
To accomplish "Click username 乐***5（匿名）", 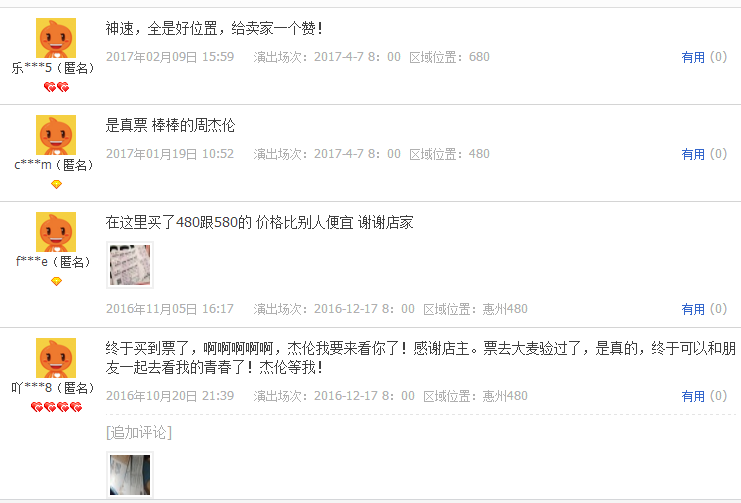I will pos(53,68).
